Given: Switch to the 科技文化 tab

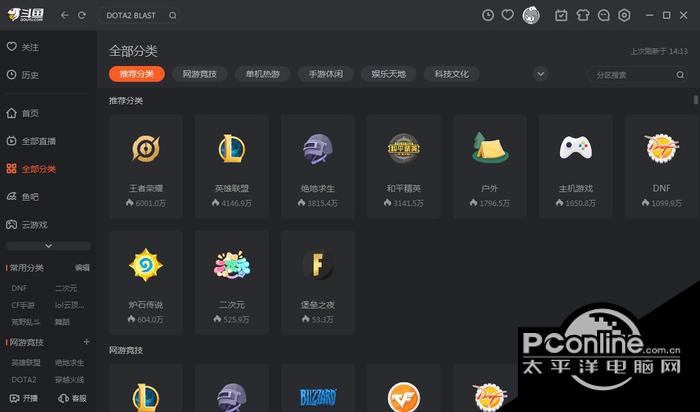Looking at the screenshot, I should 451,74.
